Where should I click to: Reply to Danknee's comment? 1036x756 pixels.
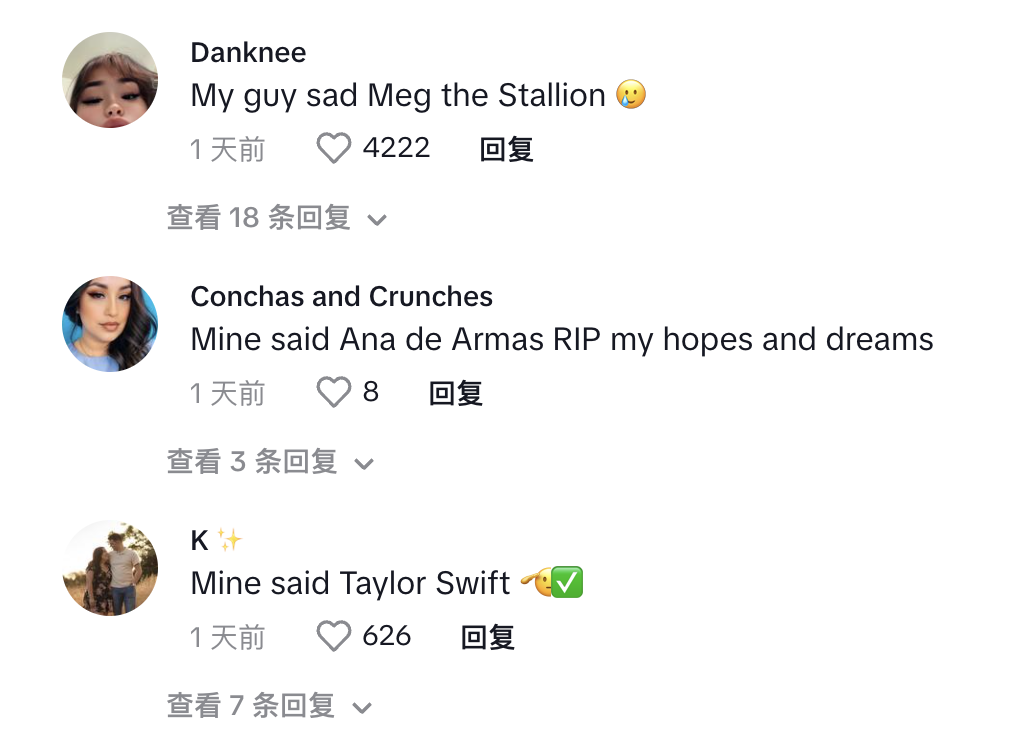[x=506, y=149]
